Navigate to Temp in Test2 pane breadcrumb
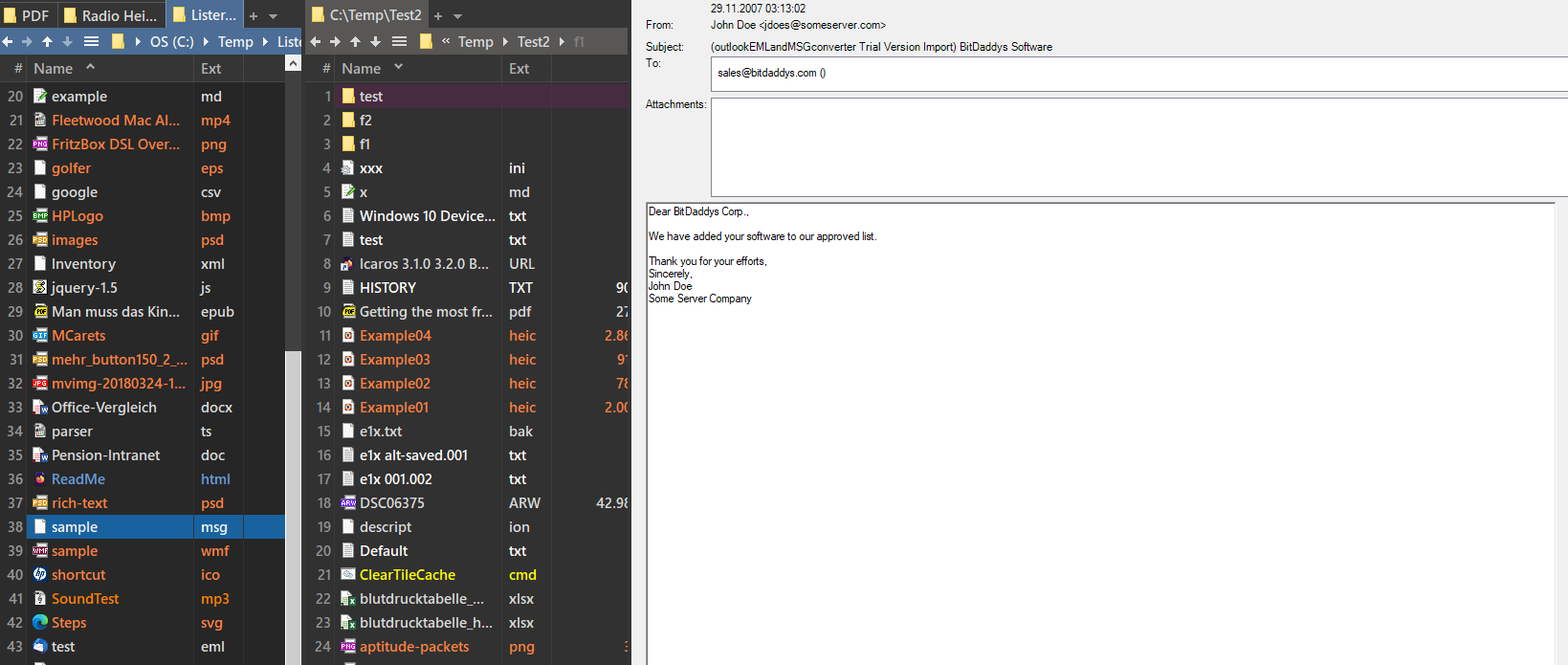 [x=475, y=42]
